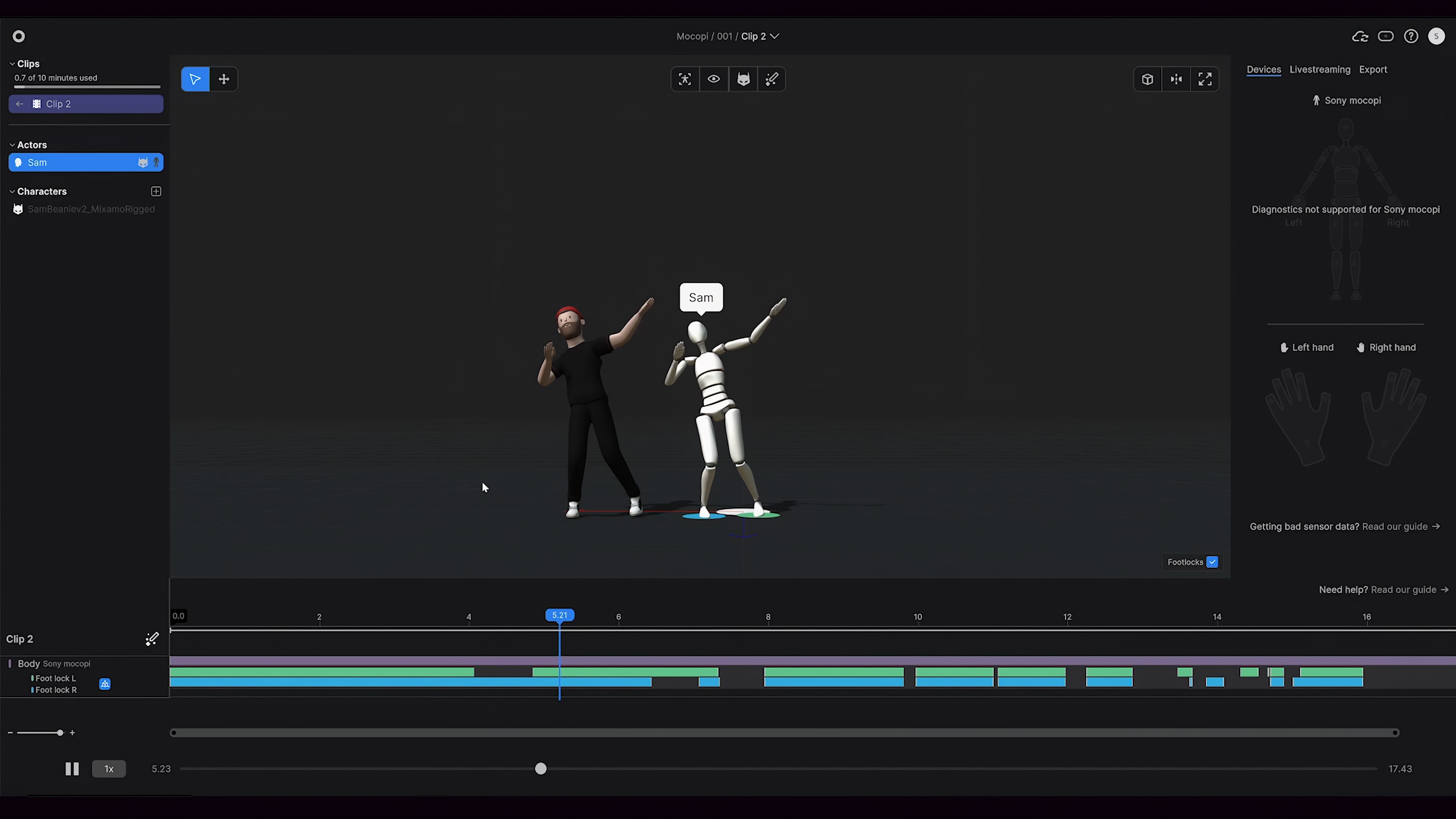Click the back arrow on Clip 2 item

point(20,104)
